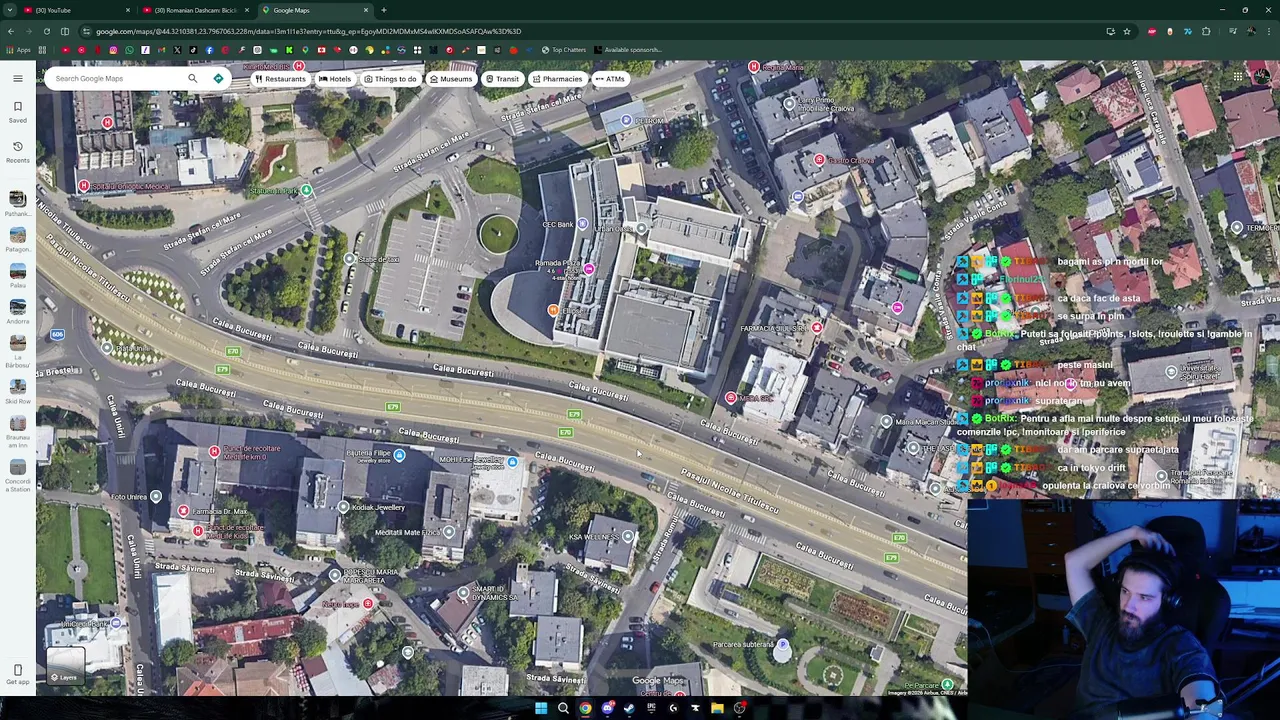Select the ATMs chip
Screen dimensions: 1280x720
(609, 79)
